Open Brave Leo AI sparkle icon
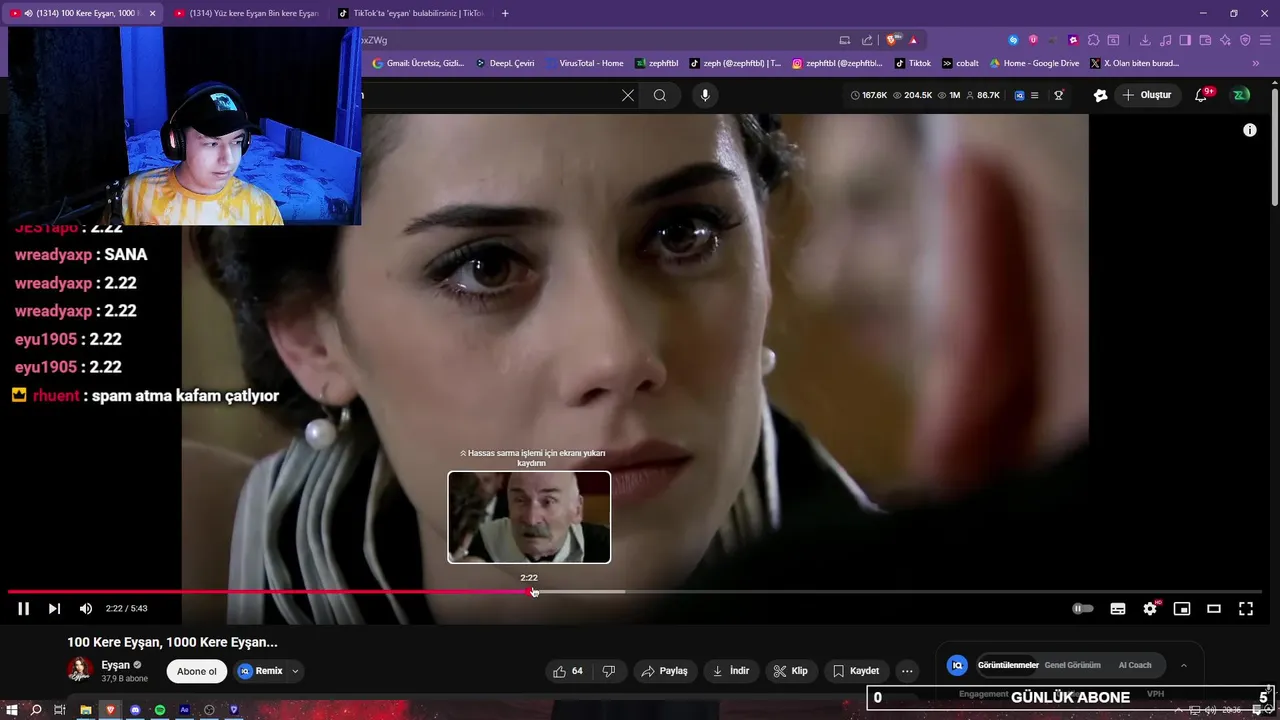1280x720 pixels. (x=1225, y=40)
